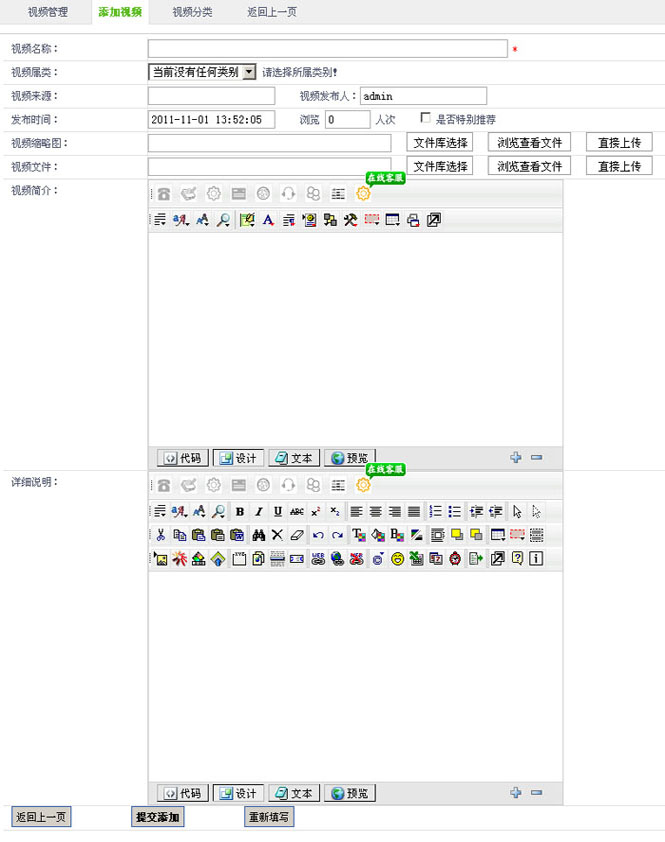This screenshot has height=842, width=665.
Task: Click the justify alignment icon
Action: pos(414,511)
